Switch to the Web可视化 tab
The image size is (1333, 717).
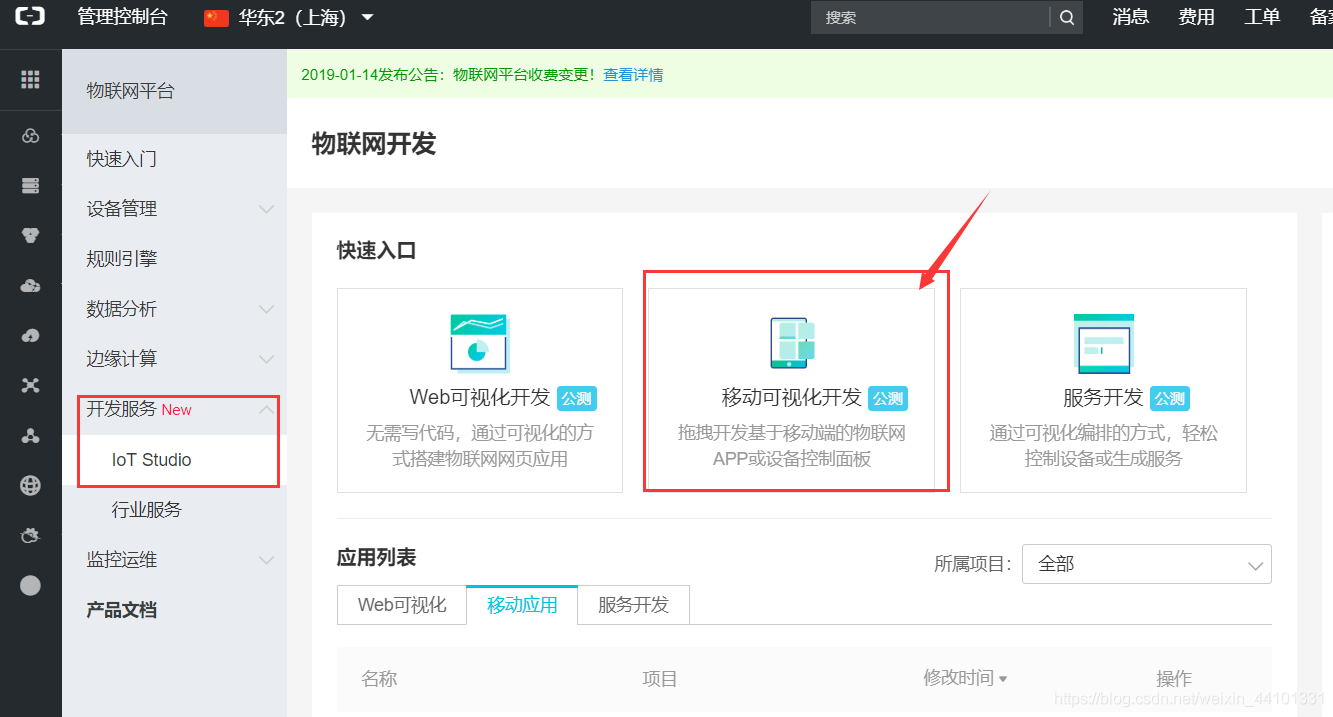(x=401, y=605)
